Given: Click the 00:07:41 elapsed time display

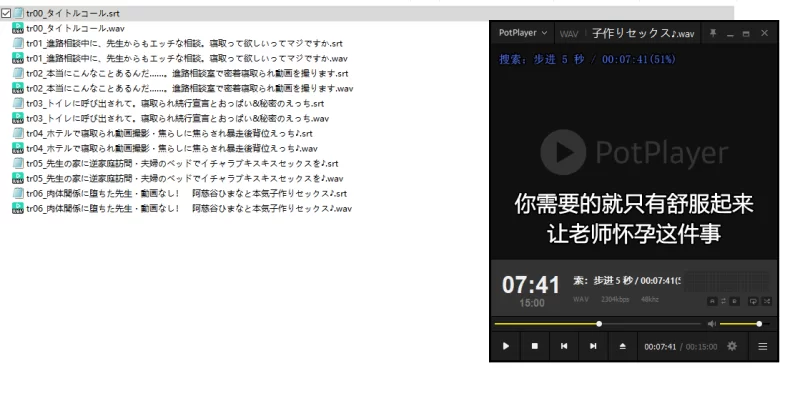Looking at the screenshot, I should 660,347.
